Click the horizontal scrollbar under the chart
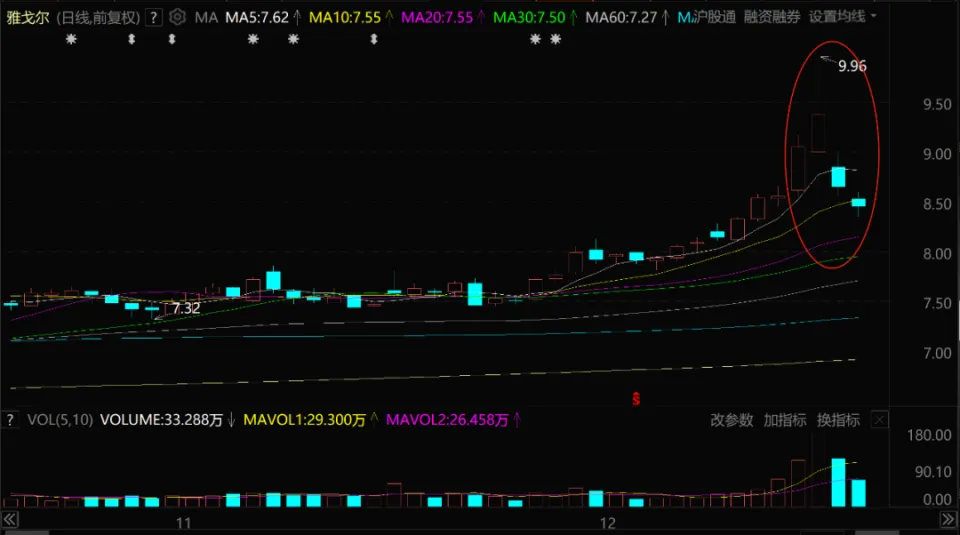 pos(480,522)
